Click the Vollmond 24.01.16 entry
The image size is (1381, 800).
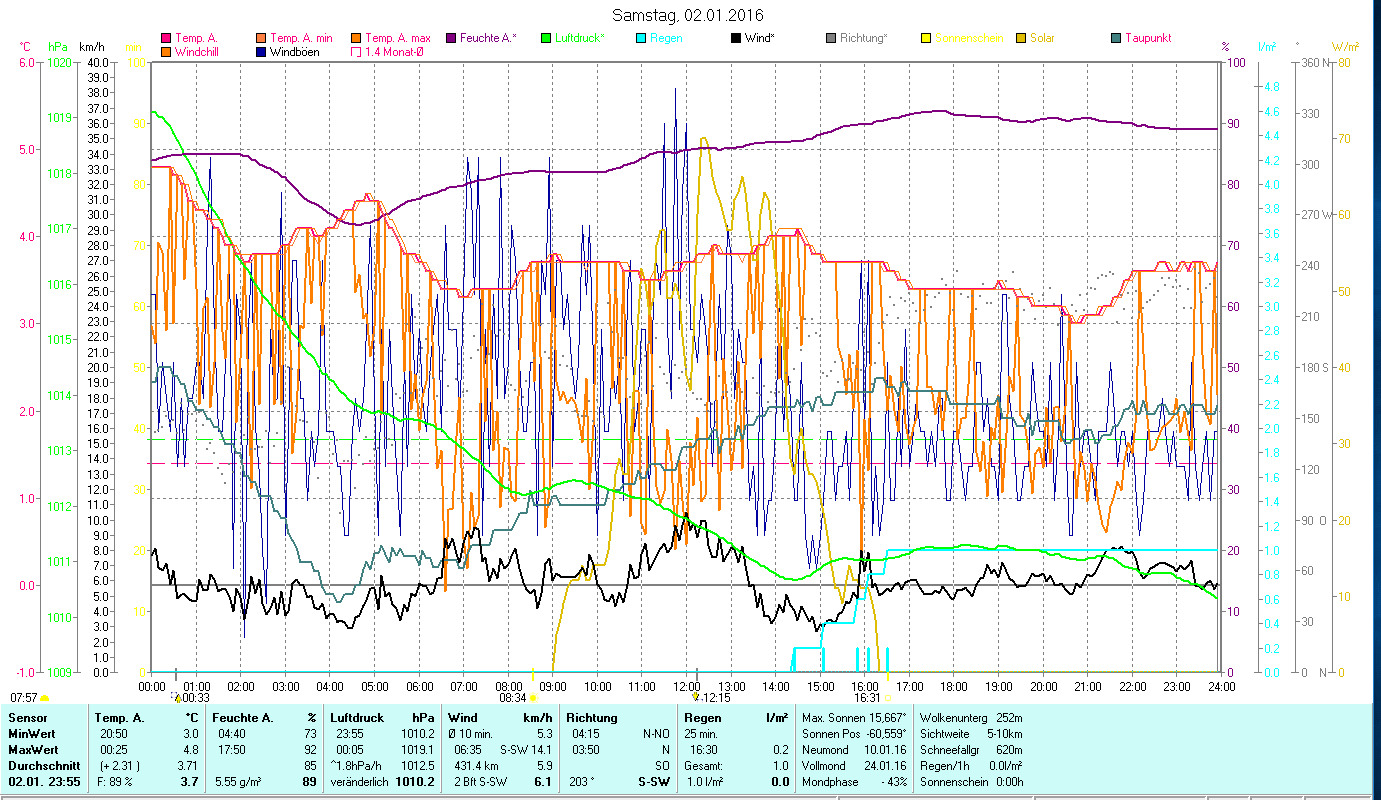[854, 765]
